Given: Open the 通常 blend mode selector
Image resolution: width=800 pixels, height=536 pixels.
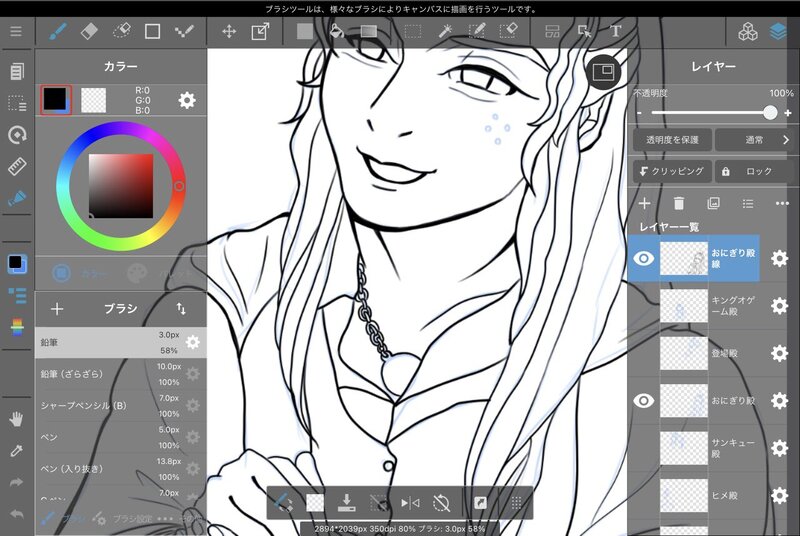Looking at the screenshot, I should (754, 140).
